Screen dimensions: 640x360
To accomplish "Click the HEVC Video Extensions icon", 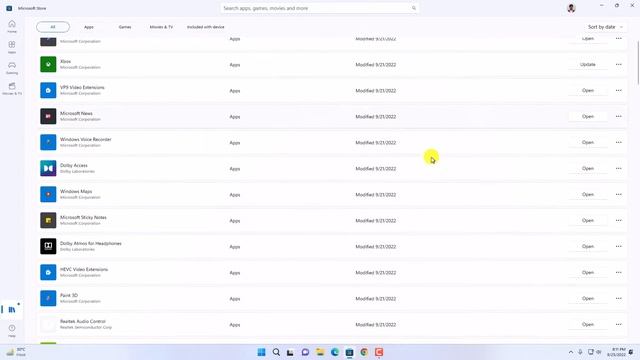I will coord(48,272).
